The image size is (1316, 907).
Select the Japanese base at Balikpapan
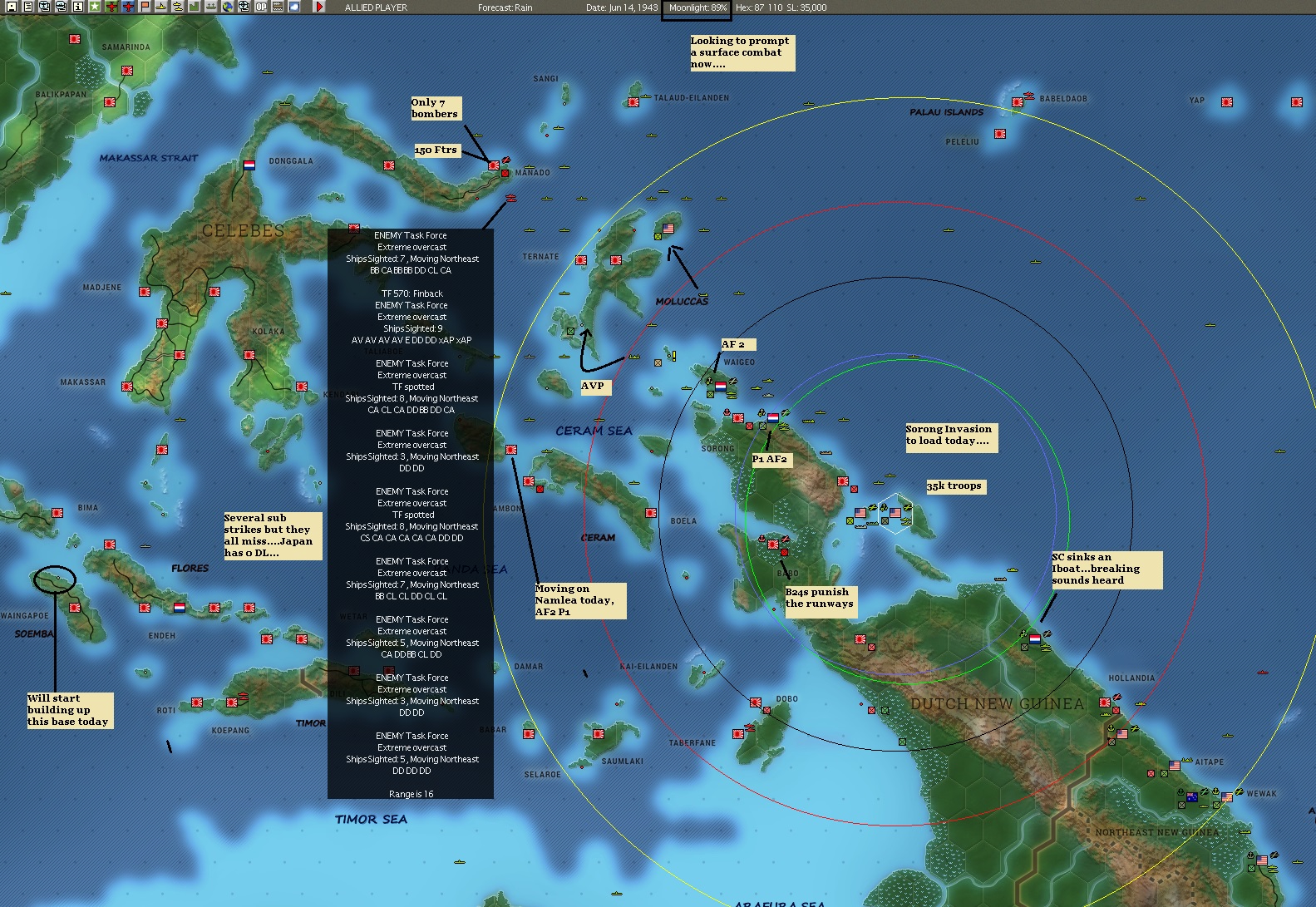click(110, 102)
